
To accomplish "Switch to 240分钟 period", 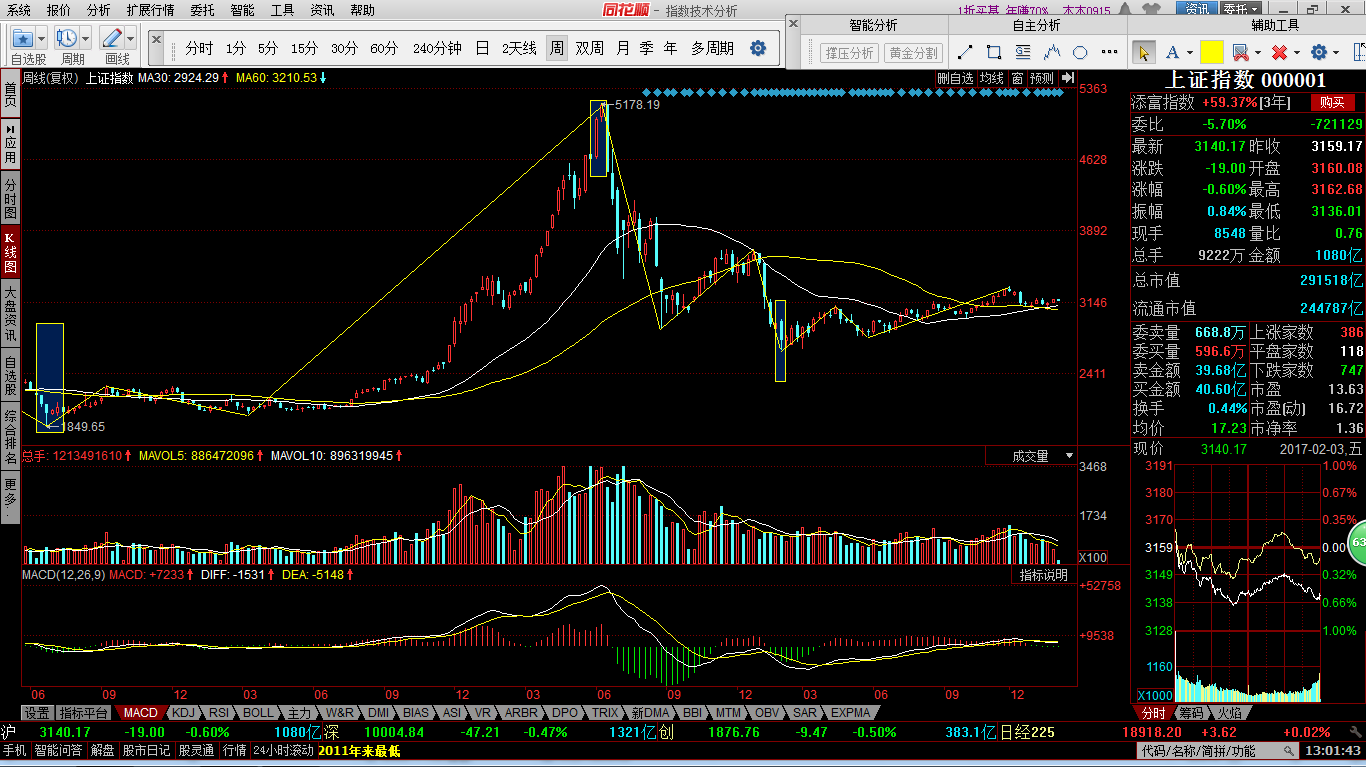I will point(437,48).
